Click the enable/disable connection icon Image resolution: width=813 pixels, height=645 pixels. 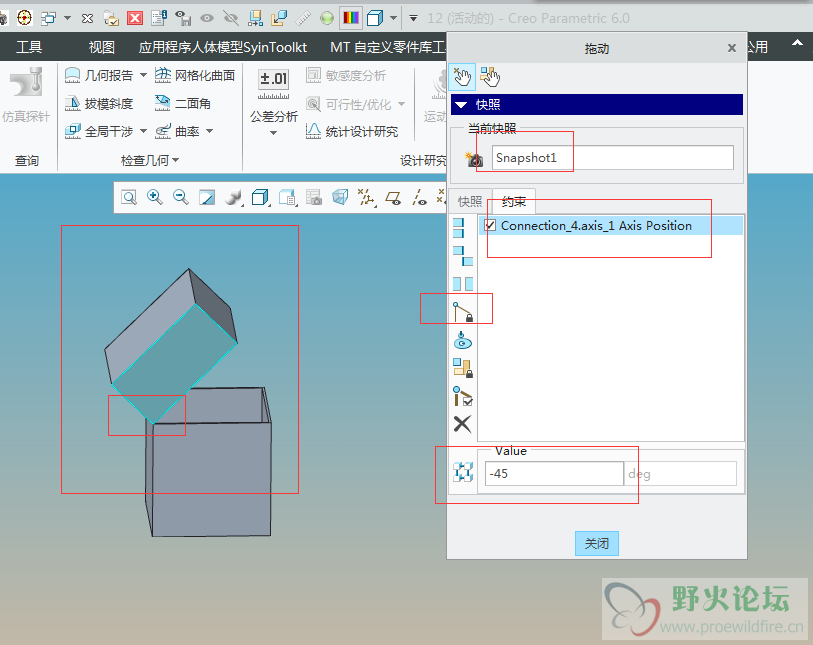462,396
